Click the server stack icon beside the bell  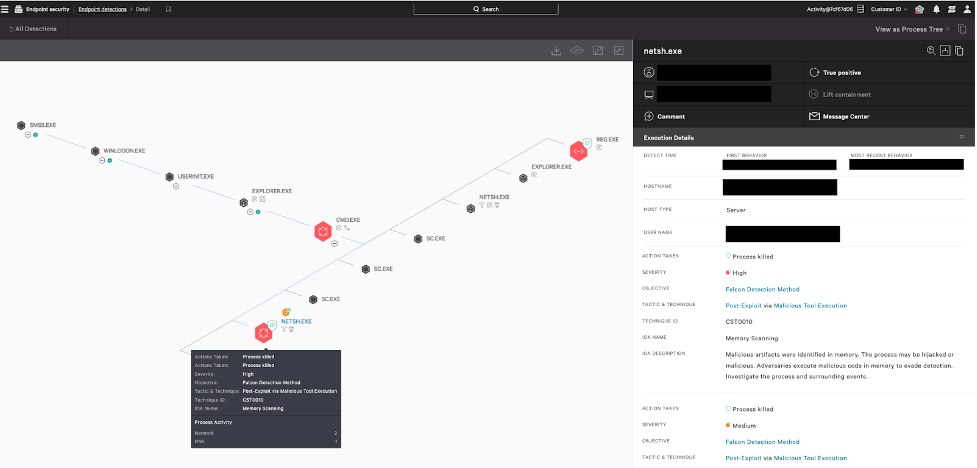pos(951,9)
